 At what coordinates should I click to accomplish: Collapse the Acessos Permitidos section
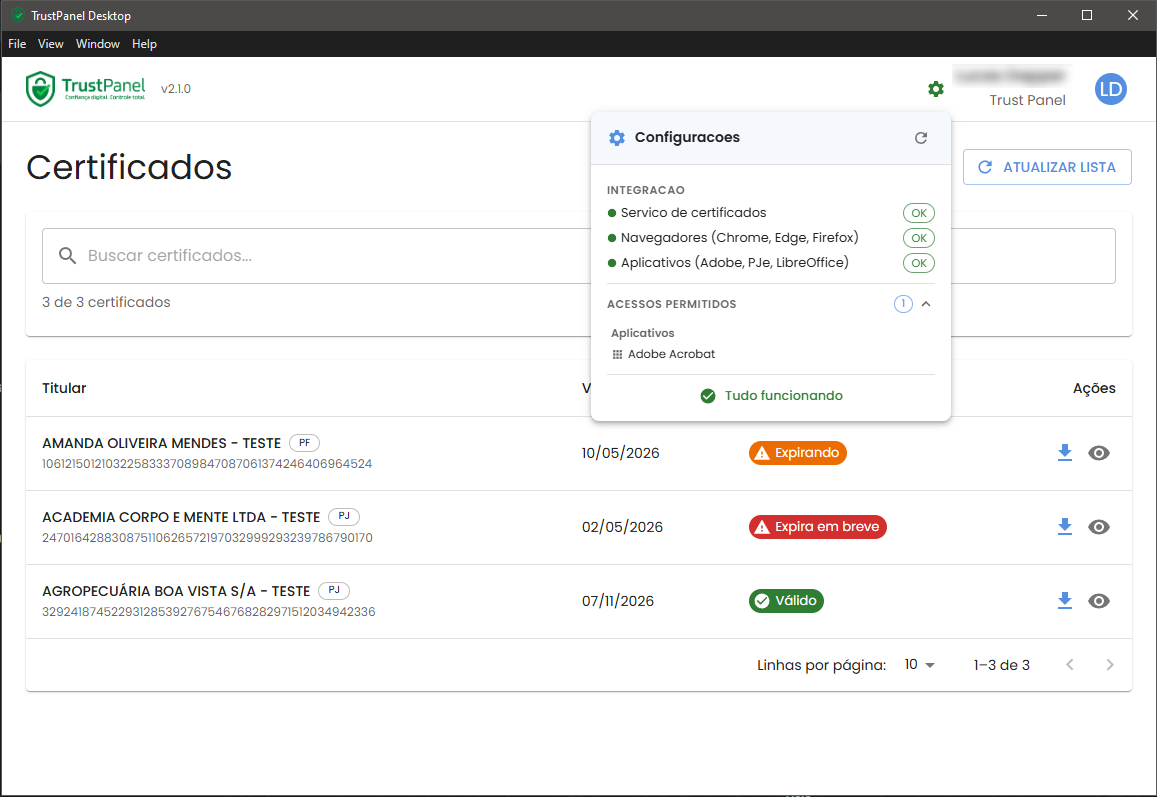926,304
